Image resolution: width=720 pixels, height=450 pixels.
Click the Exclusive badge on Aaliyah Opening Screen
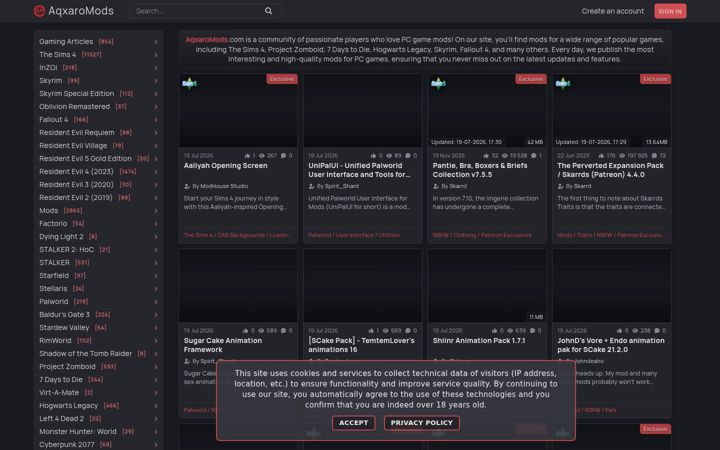point(281,79)
